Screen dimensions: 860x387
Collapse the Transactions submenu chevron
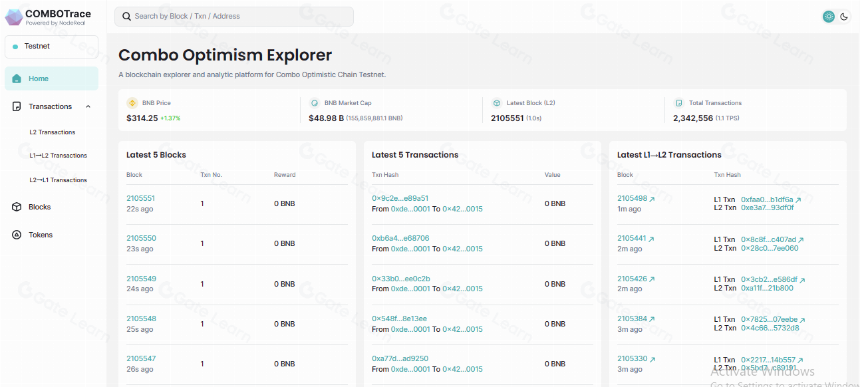click(88, 106)
